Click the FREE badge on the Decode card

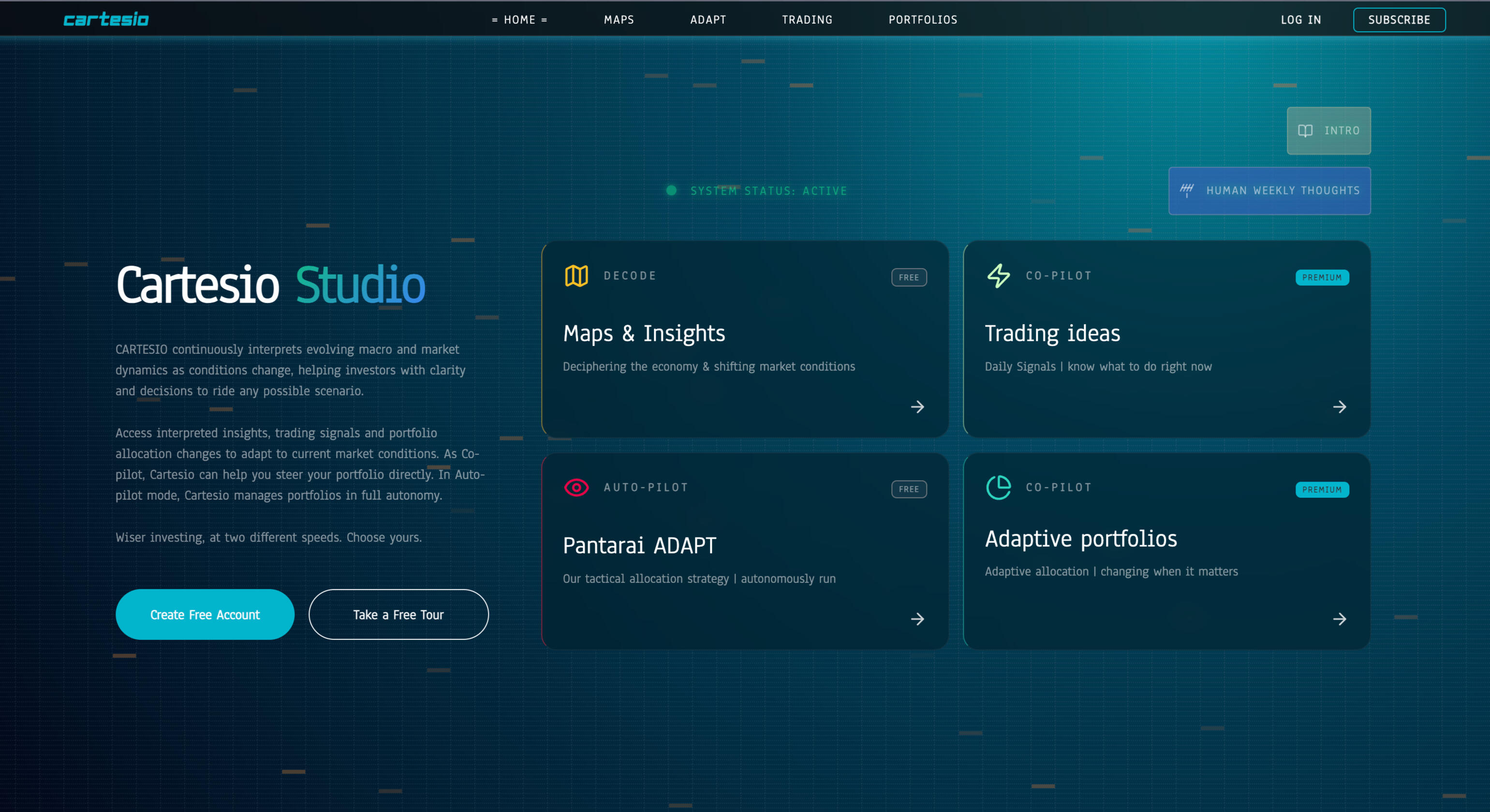pyautogui.click(x=909, y=277)
